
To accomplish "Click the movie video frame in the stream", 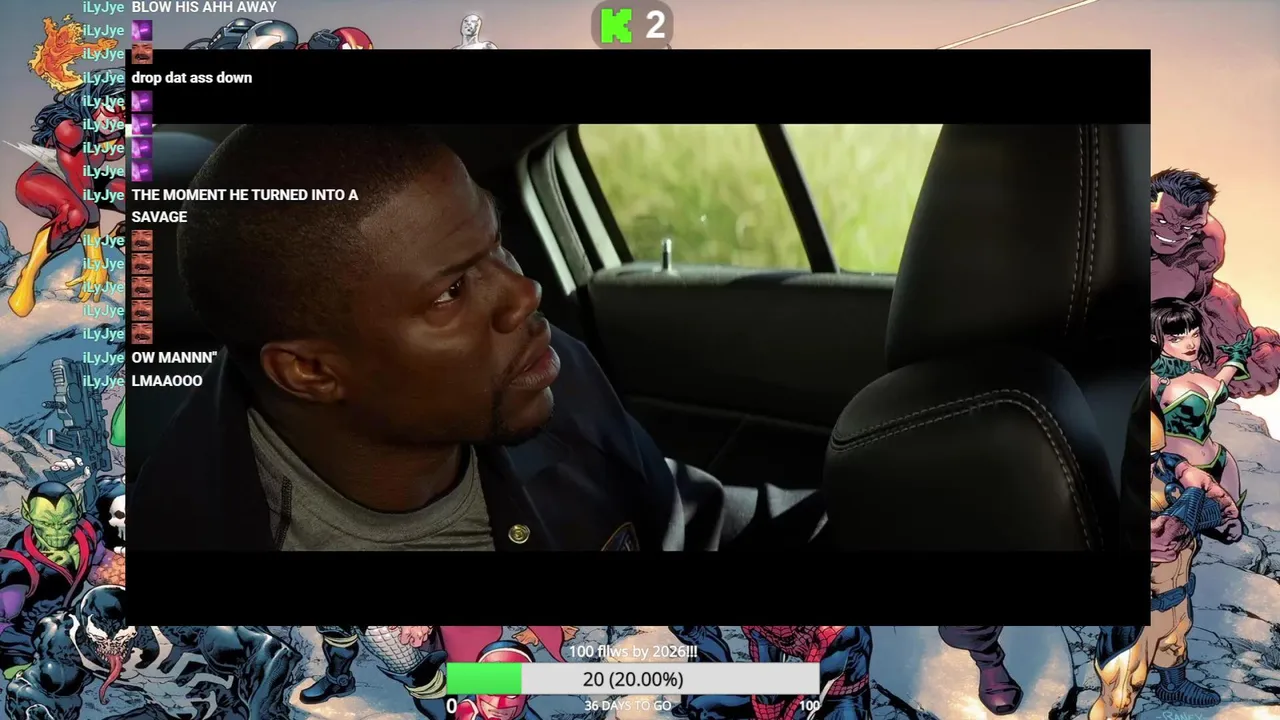I will [x=638, y=337].
